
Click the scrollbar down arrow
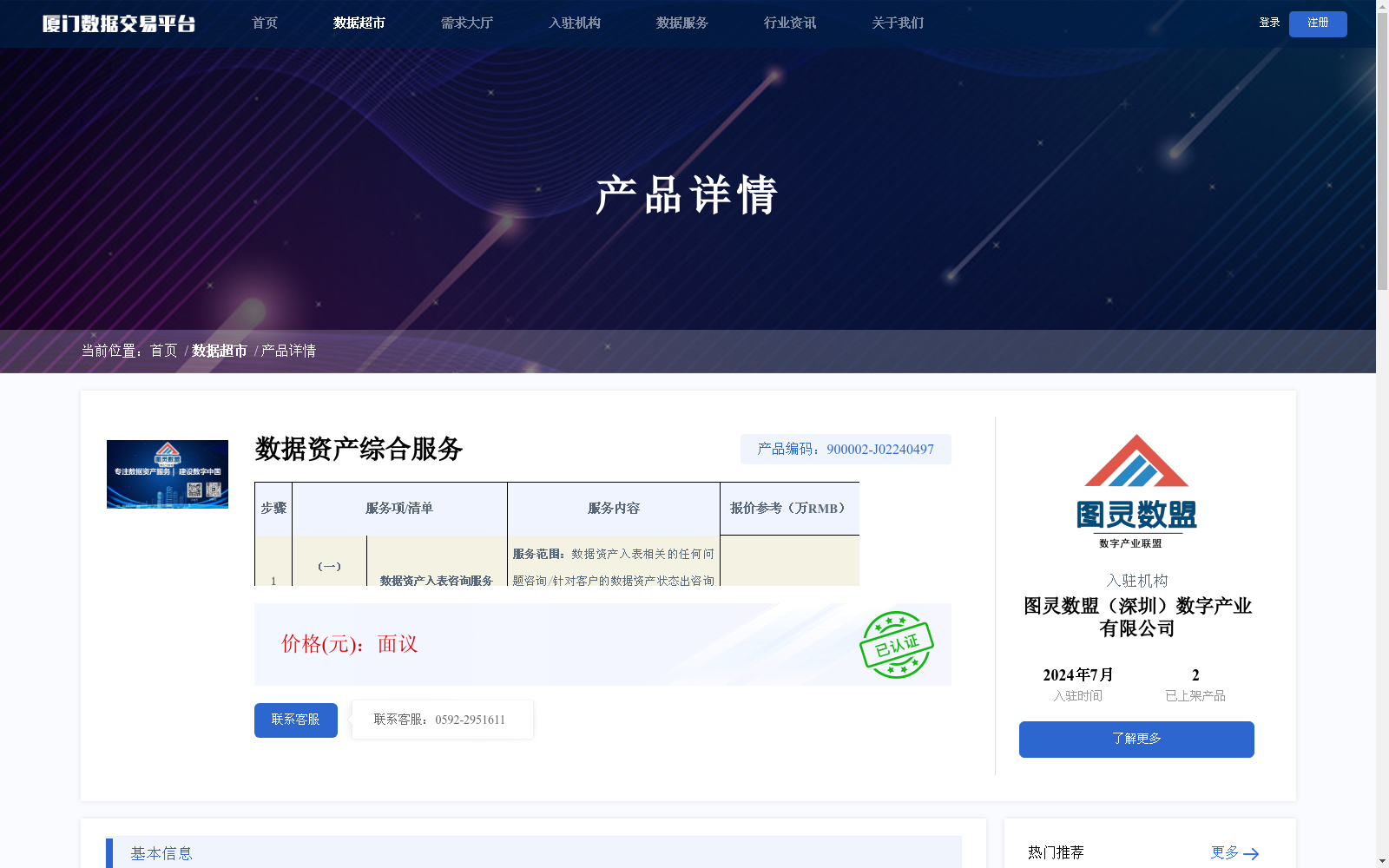(x=1382, y=861)
